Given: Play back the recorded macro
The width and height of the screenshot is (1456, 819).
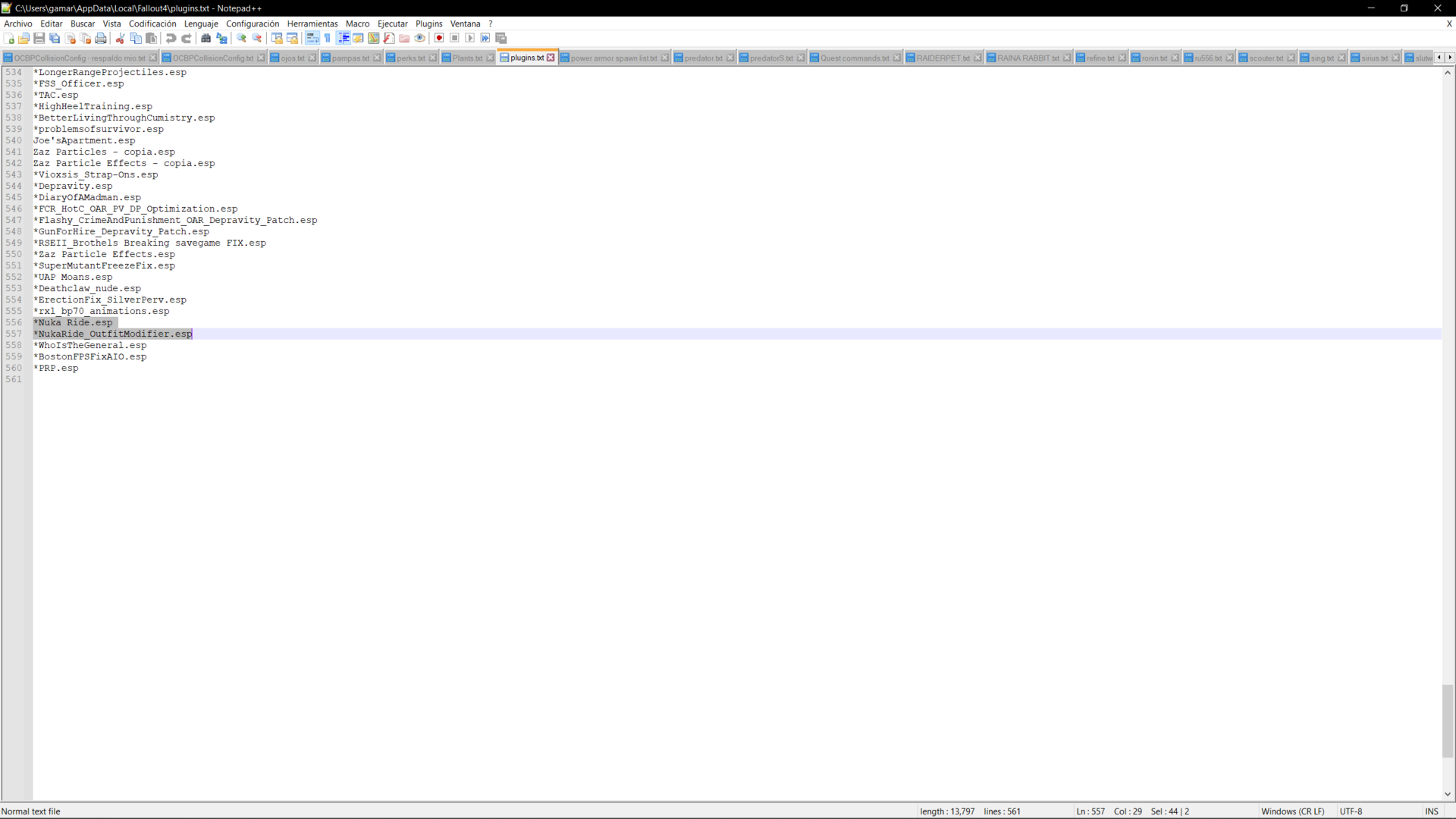Looking at the screenshot, I should (x=470, y=38).
